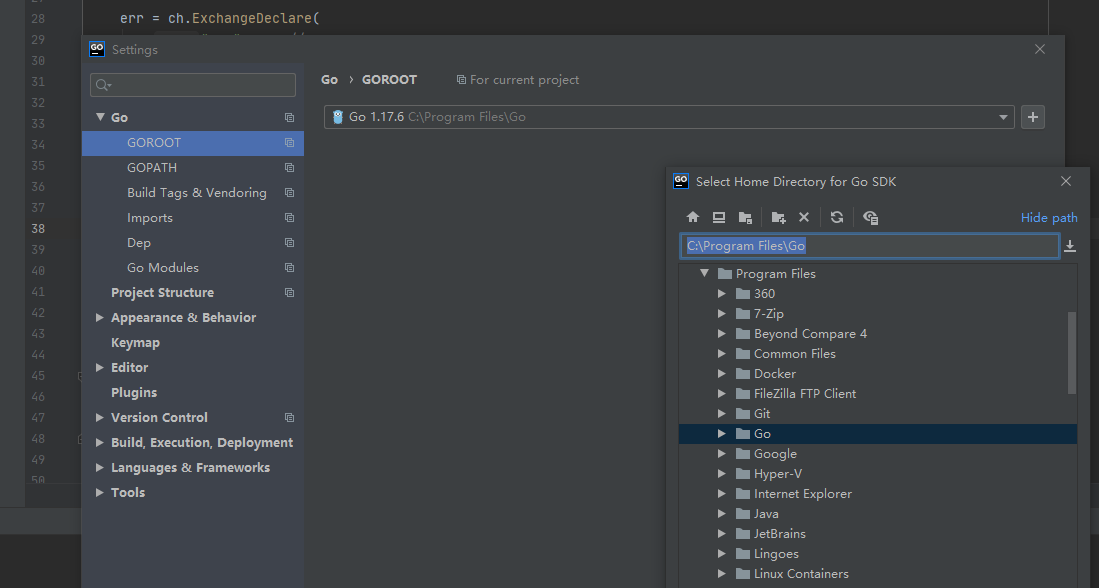
Task: Add a new Go SDK with plus button
Action: coord(1032,117)
